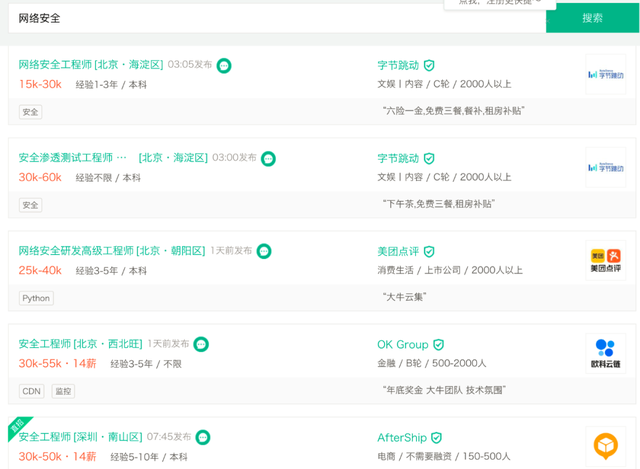Image resolution: width=640 pixels, height=469 pixels.
Task: Click the 年底奖金 大牛团队 技术氛围 text
Action: point(444,390)
